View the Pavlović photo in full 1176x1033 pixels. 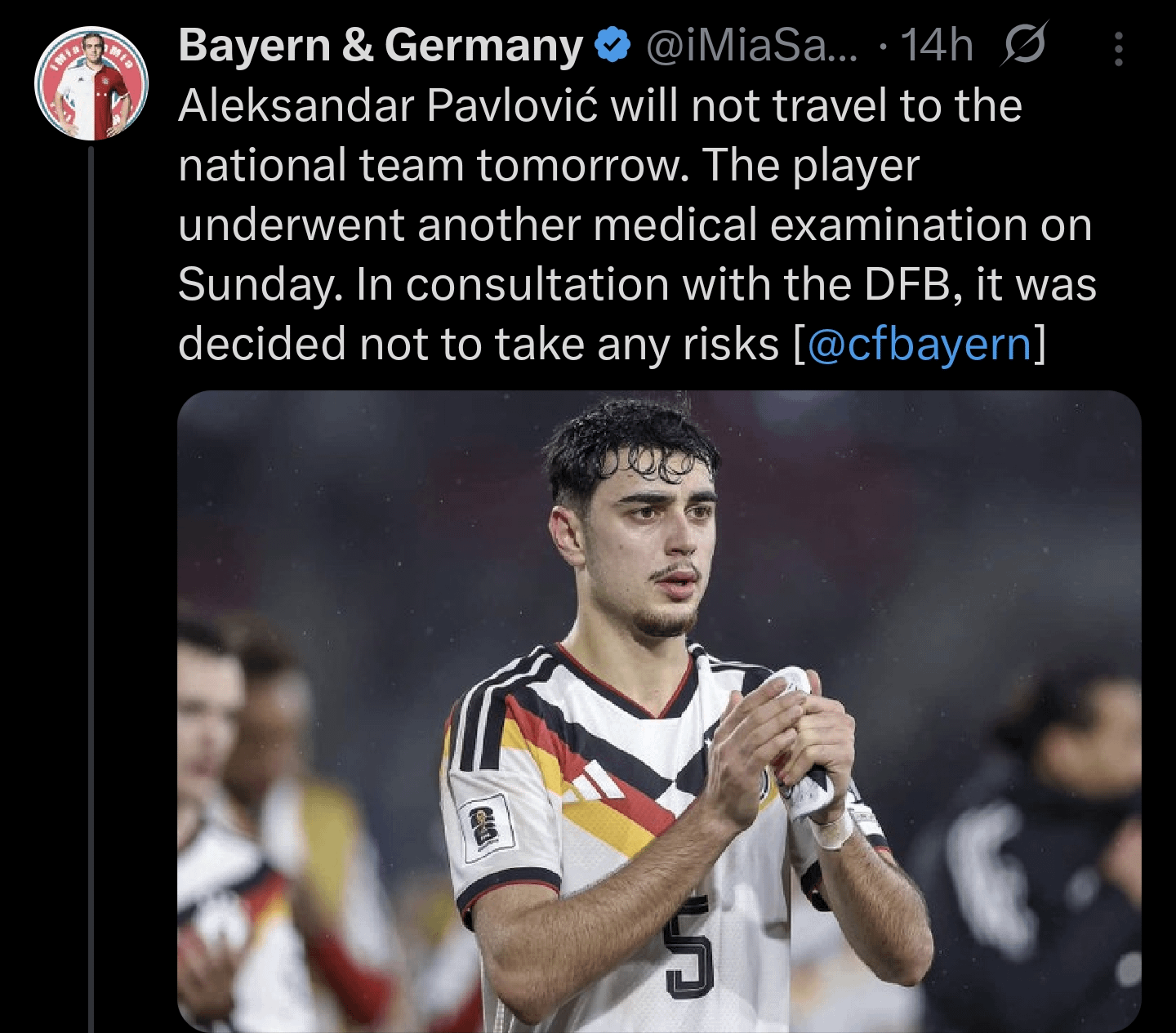click(659, 711)
